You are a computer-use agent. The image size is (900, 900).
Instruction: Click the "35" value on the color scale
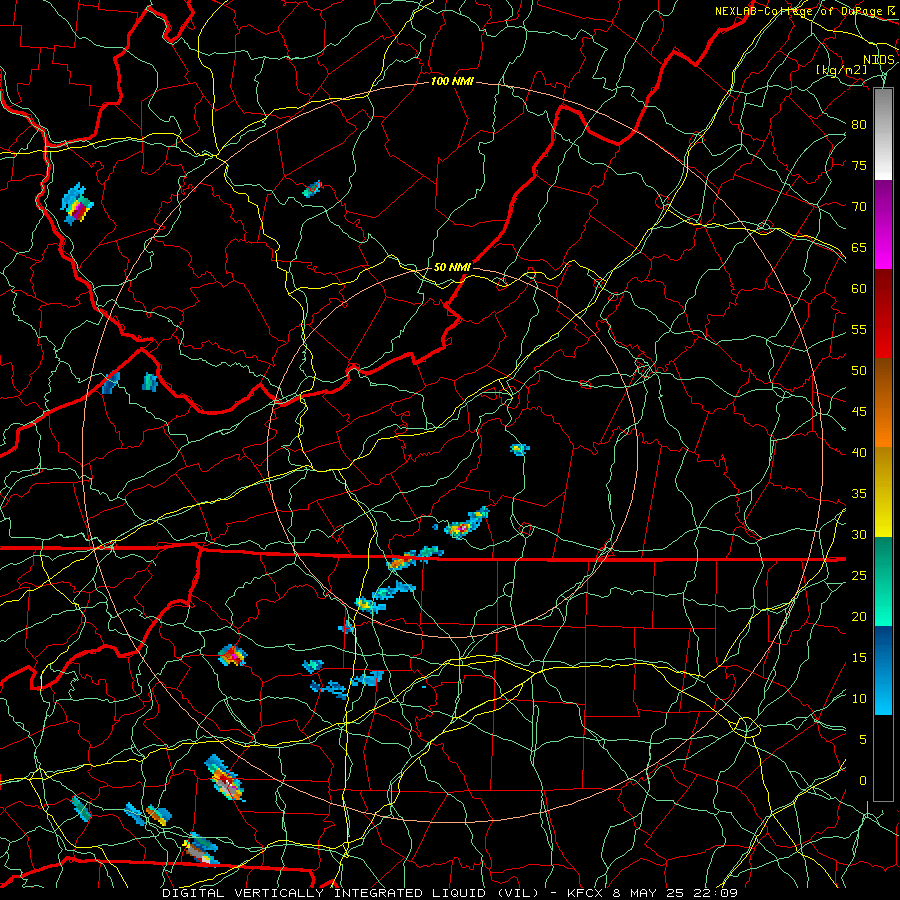tap(859, 494)
